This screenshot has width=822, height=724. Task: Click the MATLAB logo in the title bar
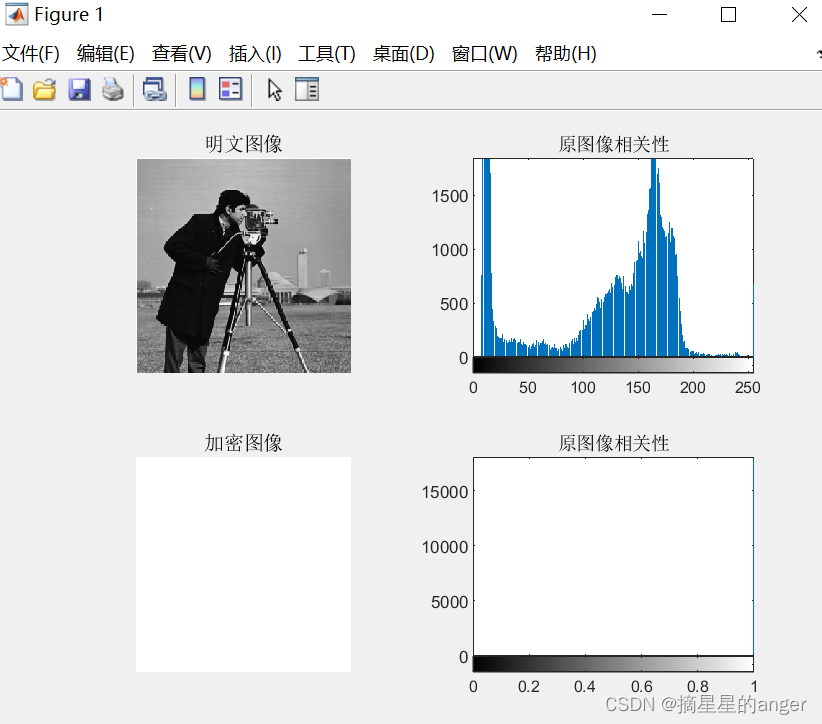pyautogui.click(x=16, y=14)
